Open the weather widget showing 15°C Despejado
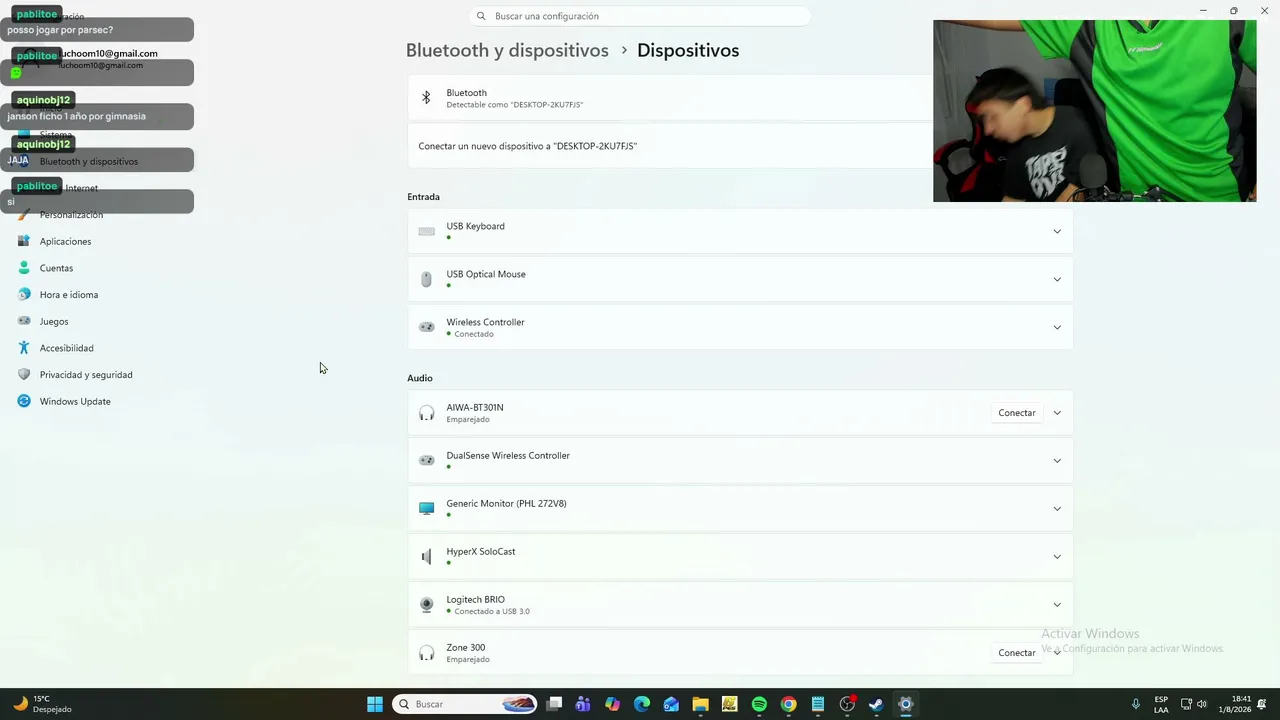This screenshot has height=720, width=1280. click(x=42, y=704)
